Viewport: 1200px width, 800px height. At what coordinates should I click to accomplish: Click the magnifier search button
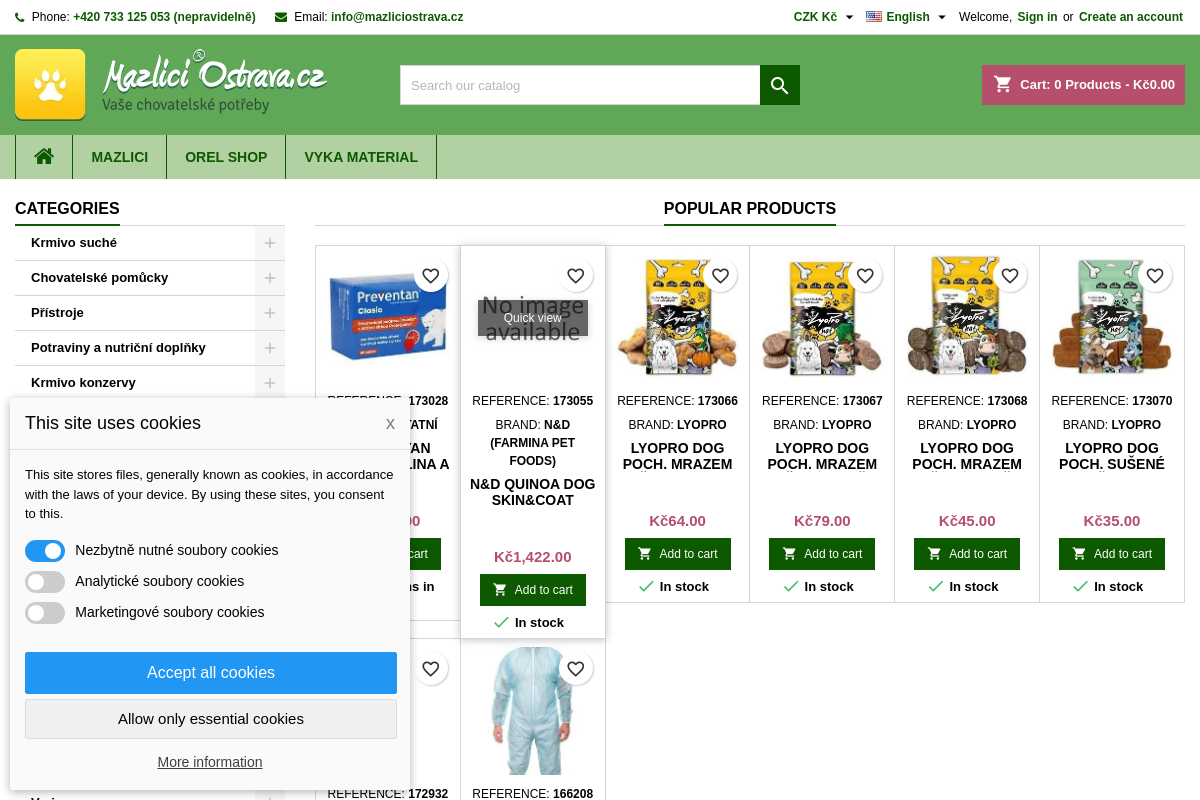click(780, 85)
